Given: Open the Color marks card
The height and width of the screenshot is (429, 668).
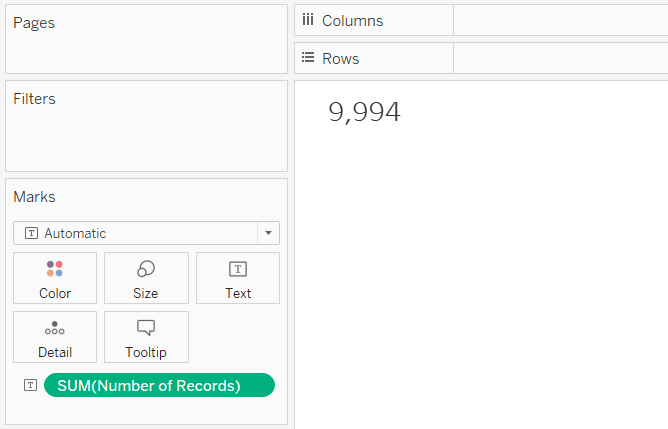Looking at the screenshot, I should (55, 278).
